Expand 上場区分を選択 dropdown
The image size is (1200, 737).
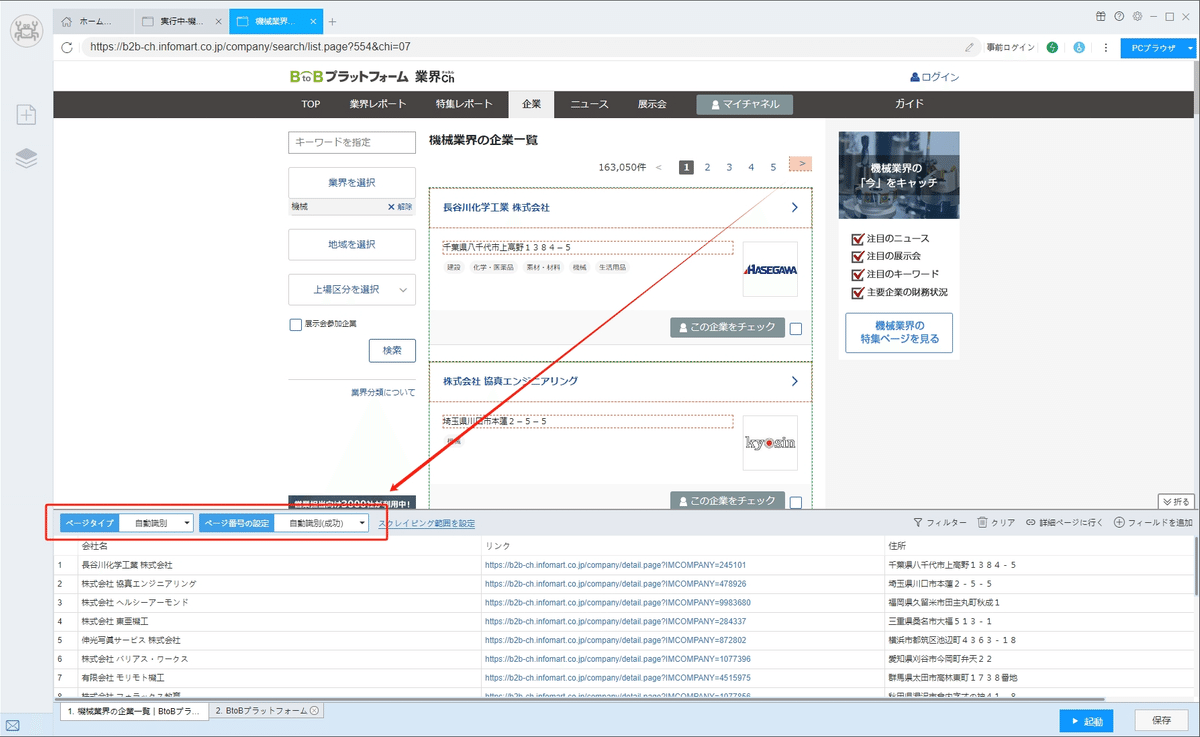click(x=351, y=289)
